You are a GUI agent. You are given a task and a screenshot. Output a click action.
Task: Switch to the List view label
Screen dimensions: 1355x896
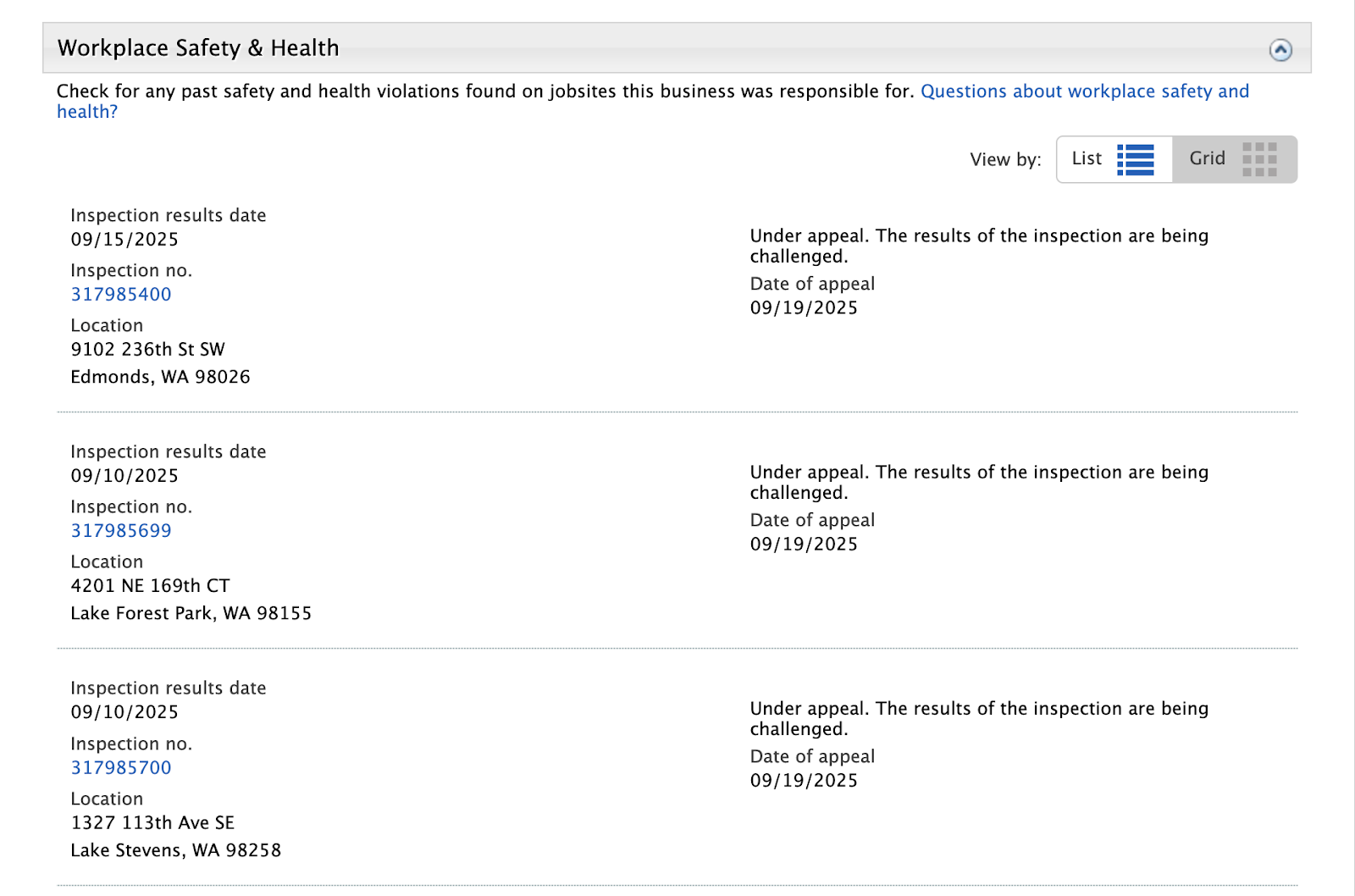[x=1087, y=158]
